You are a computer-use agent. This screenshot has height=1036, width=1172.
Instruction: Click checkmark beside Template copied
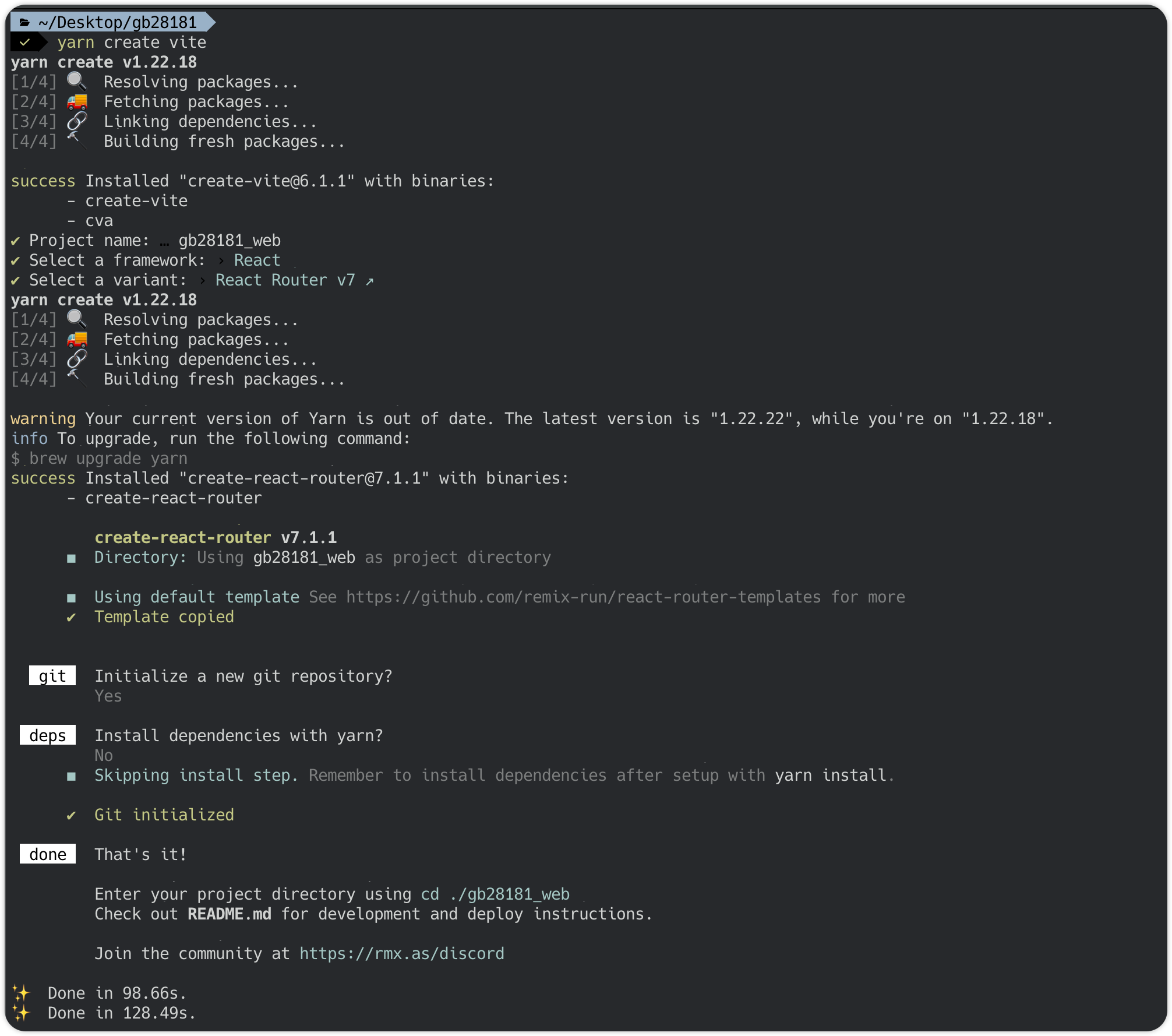pos(71,617)
